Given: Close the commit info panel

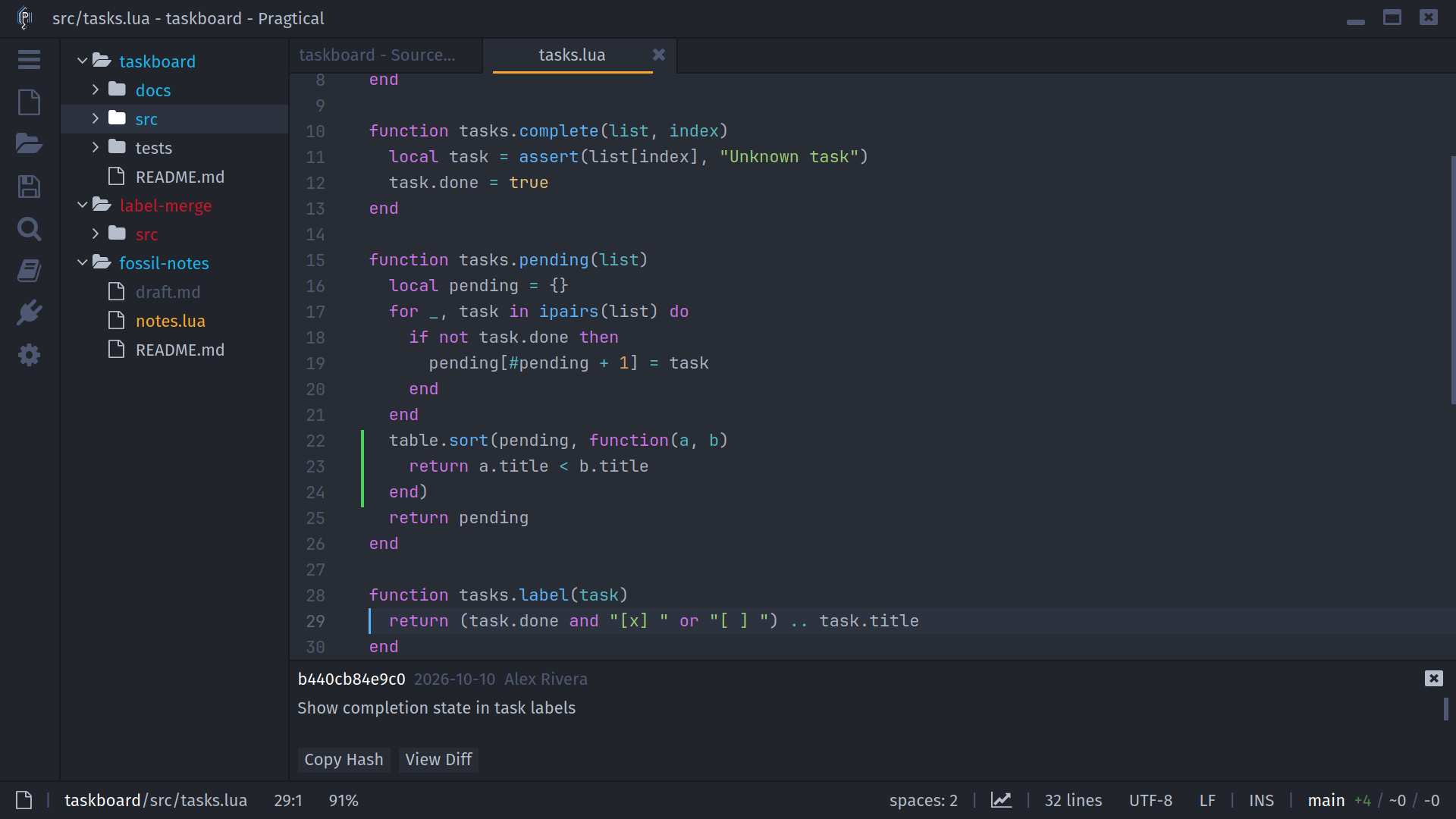Looking at the screenshot, I should pos(1433,679).
